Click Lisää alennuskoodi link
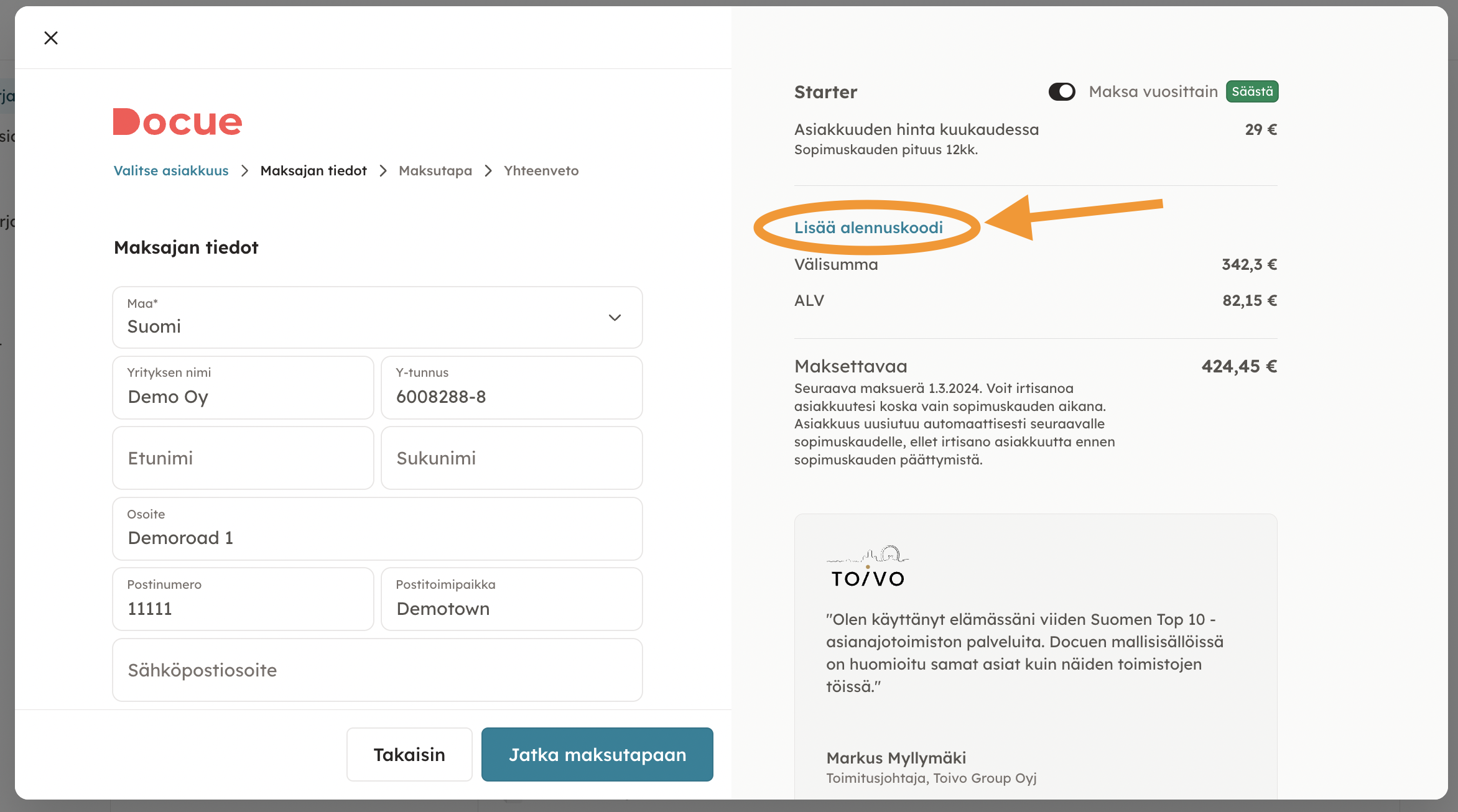 coord(868,228)
